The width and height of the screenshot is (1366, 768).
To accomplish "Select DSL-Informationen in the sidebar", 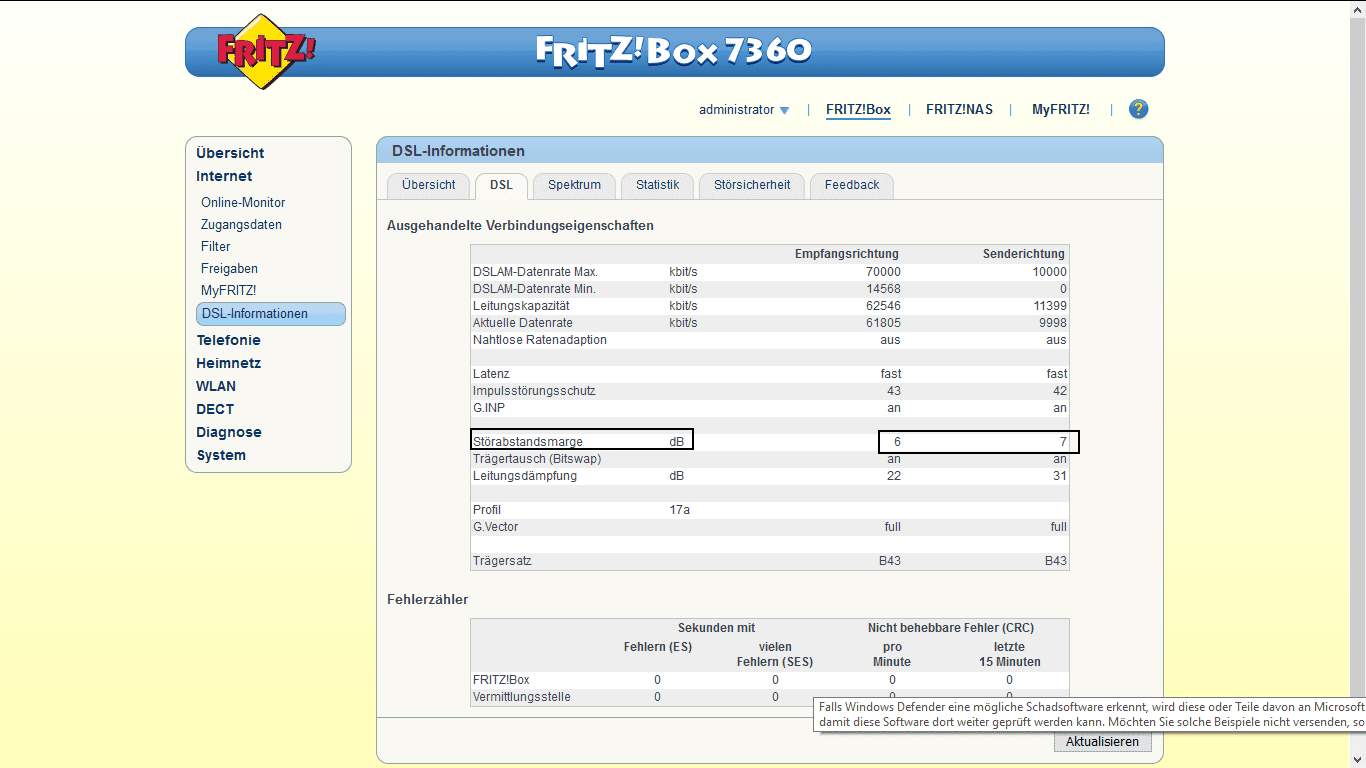I will pos(271,314).
